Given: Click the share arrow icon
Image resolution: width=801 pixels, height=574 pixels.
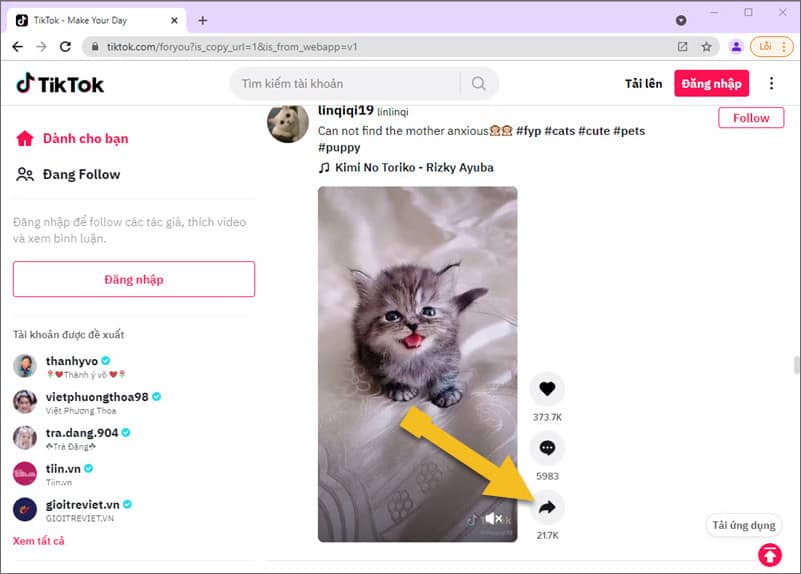Looking at the screenshot, I should 546,508.
